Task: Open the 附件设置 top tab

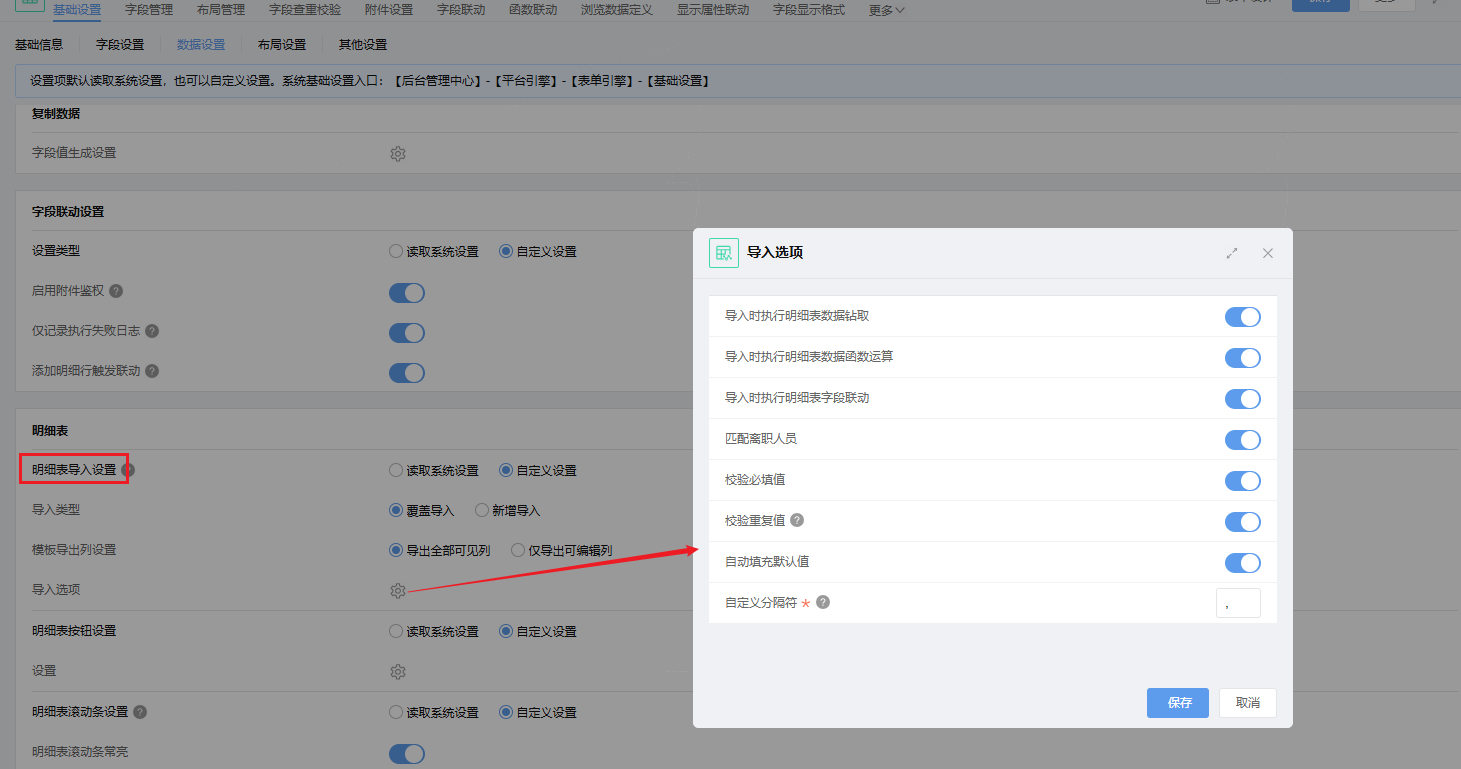Action: pyautogui.click(x=389, y=10)
